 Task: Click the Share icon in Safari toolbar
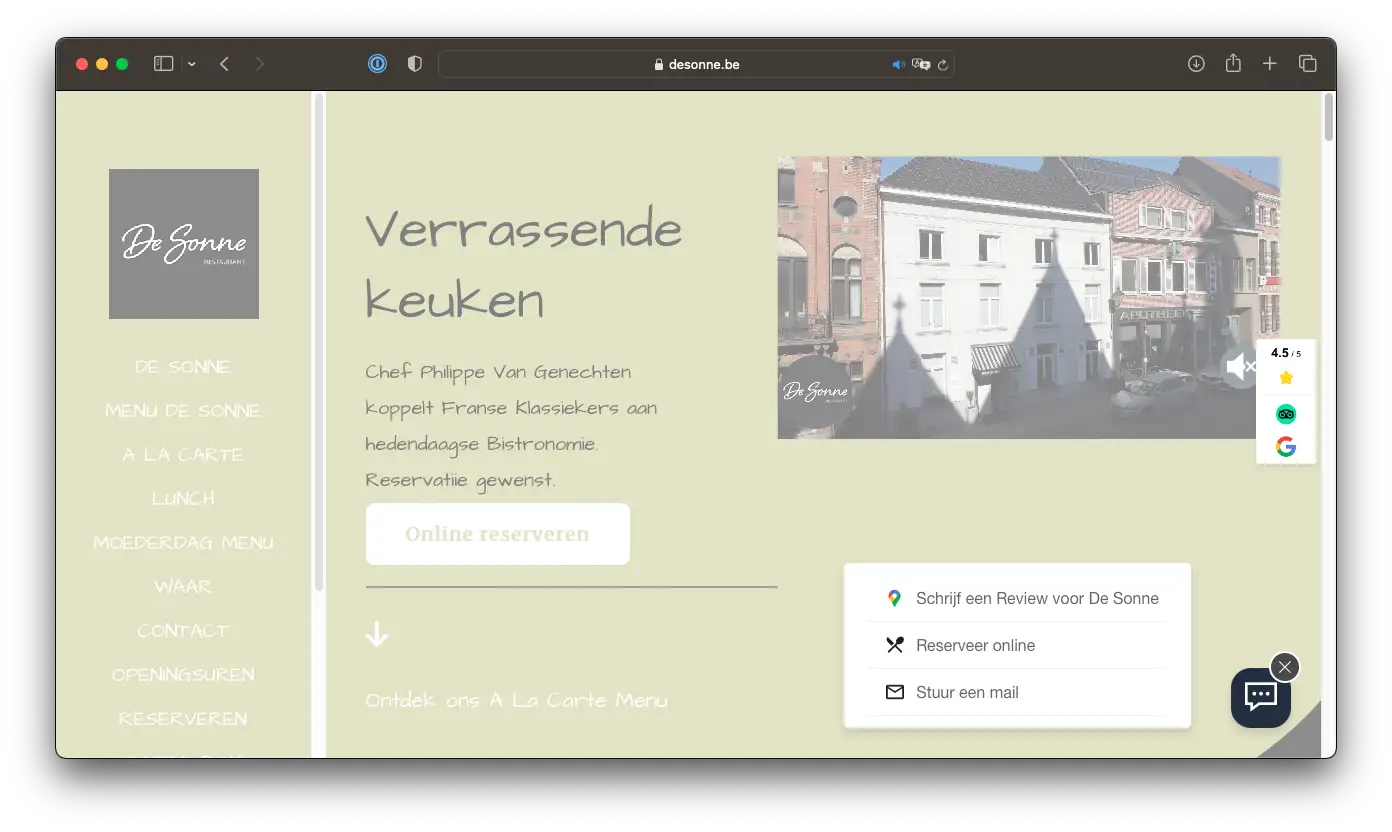[1233, 64]
